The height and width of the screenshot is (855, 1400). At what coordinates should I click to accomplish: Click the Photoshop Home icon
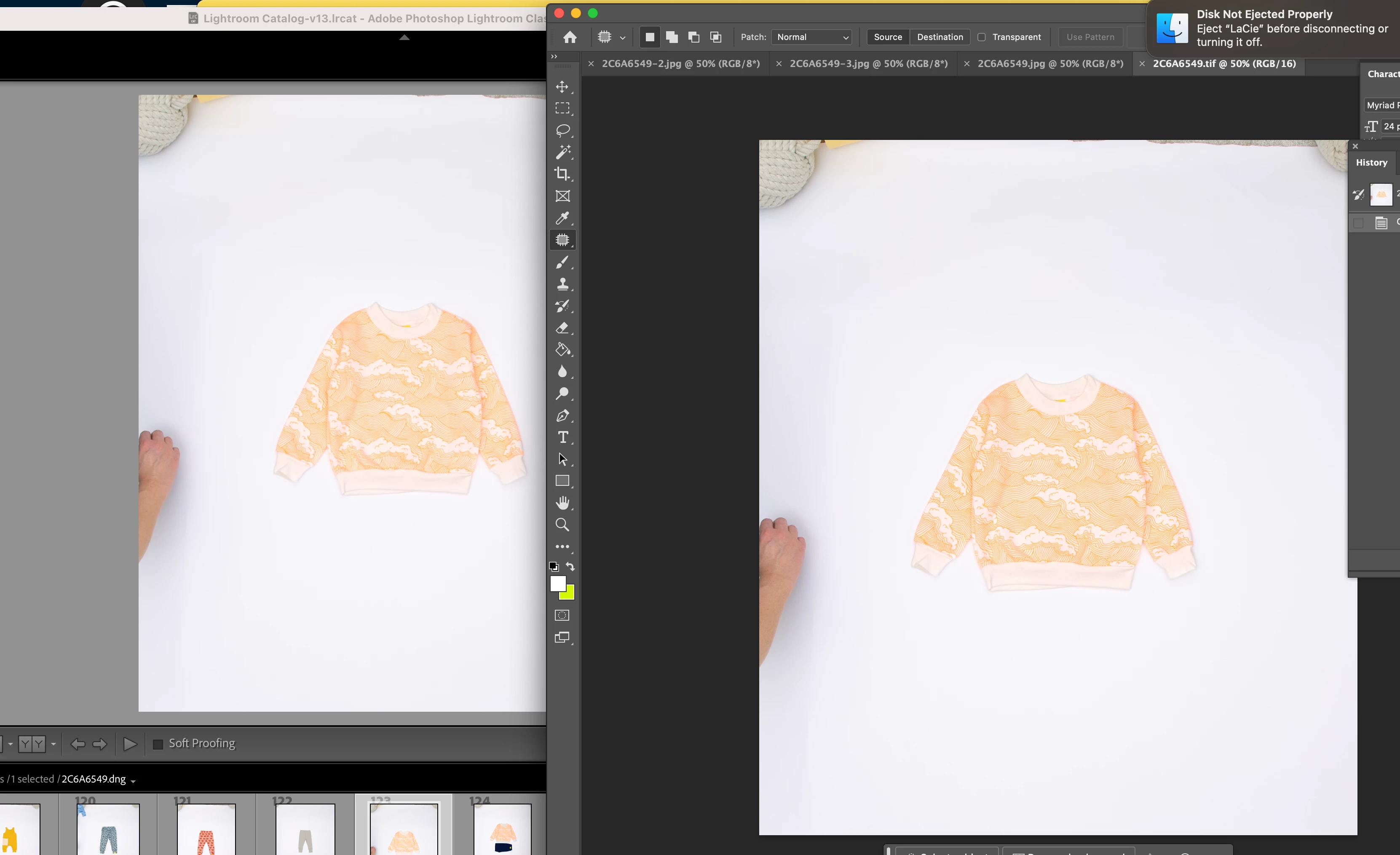click(570, 38)
